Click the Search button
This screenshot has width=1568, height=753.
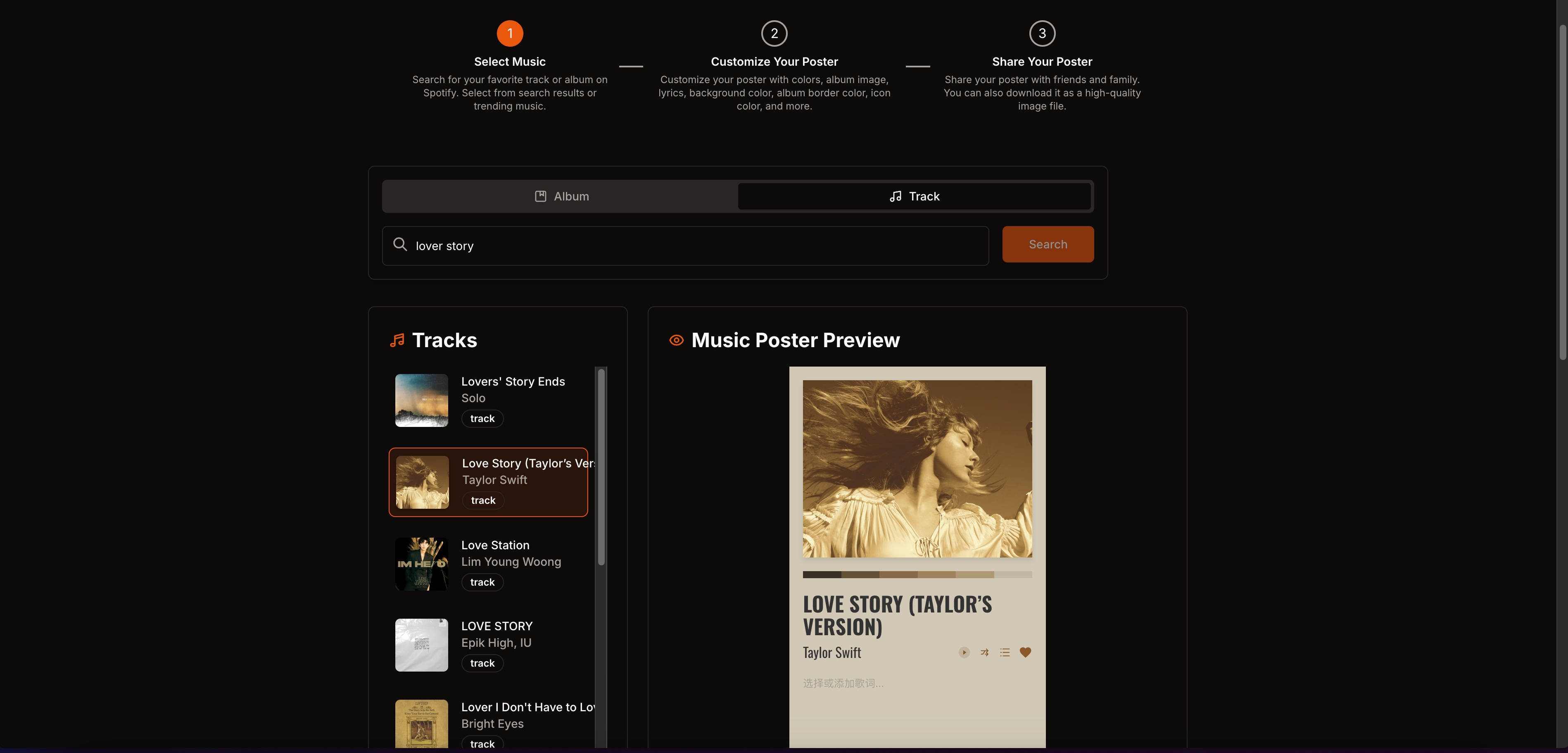1048,244
